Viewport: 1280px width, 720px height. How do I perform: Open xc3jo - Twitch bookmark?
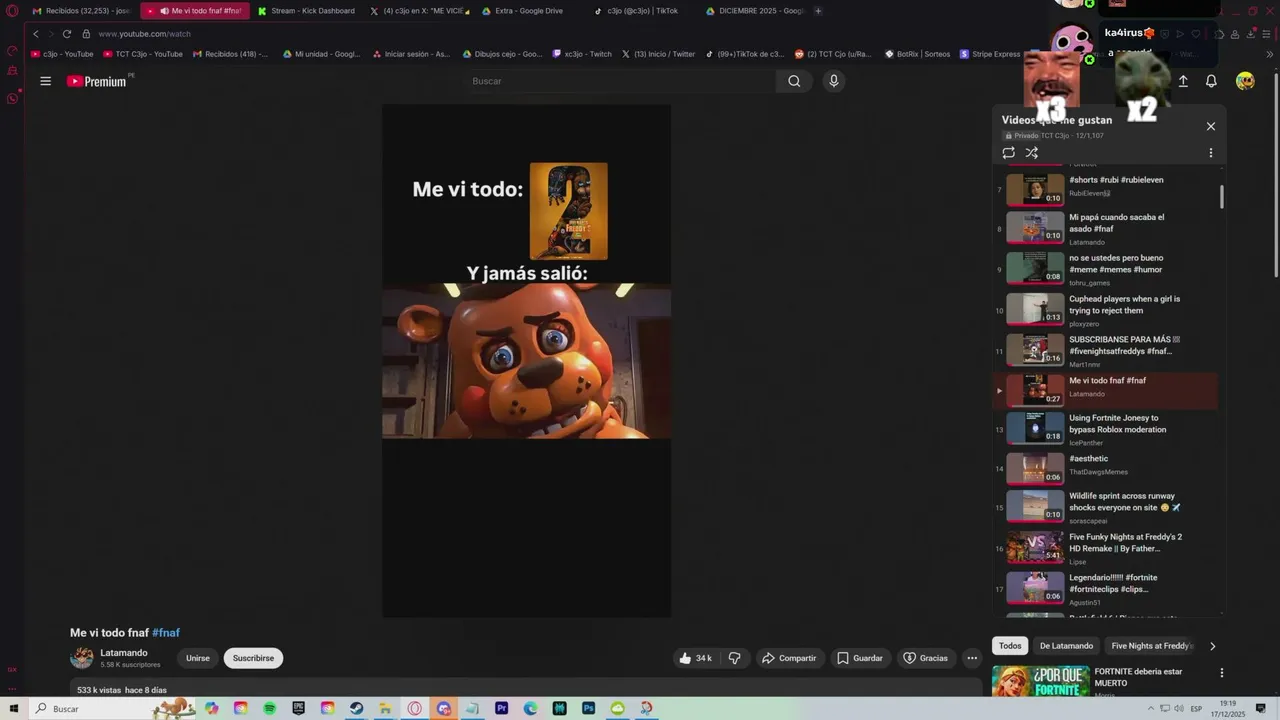(581, 54)
